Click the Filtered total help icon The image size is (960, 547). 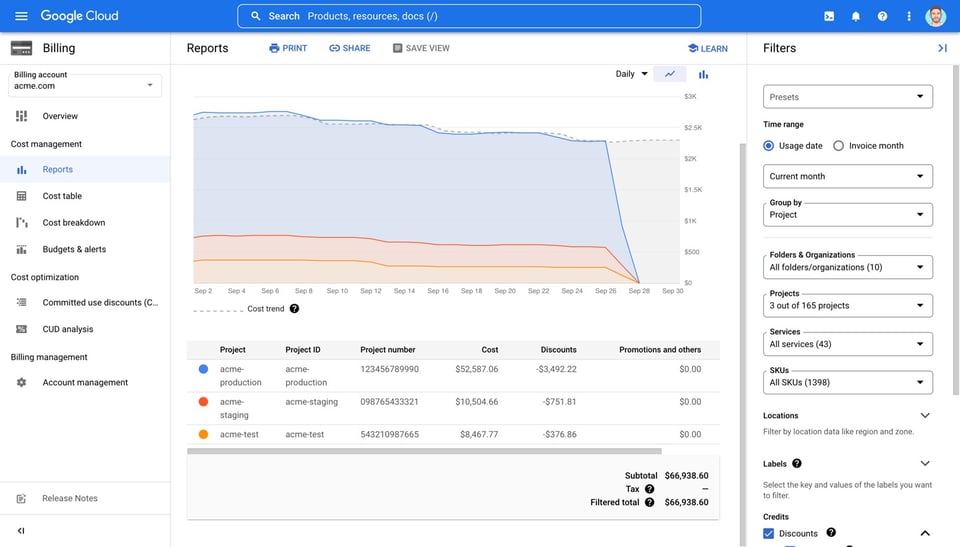pos(650,502)
